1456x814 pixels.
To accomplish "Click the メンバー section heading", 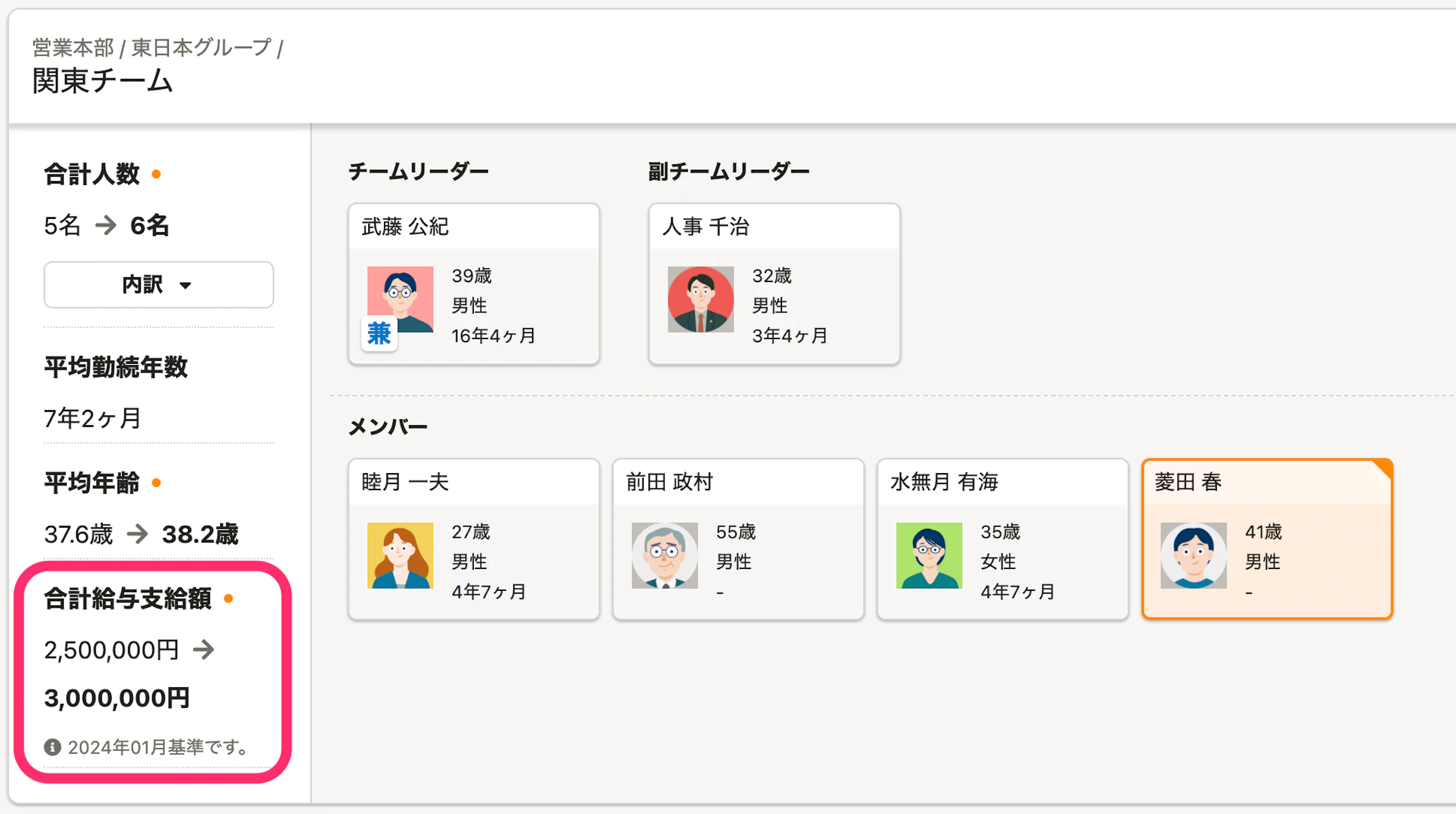I will [x=388, y=427].
